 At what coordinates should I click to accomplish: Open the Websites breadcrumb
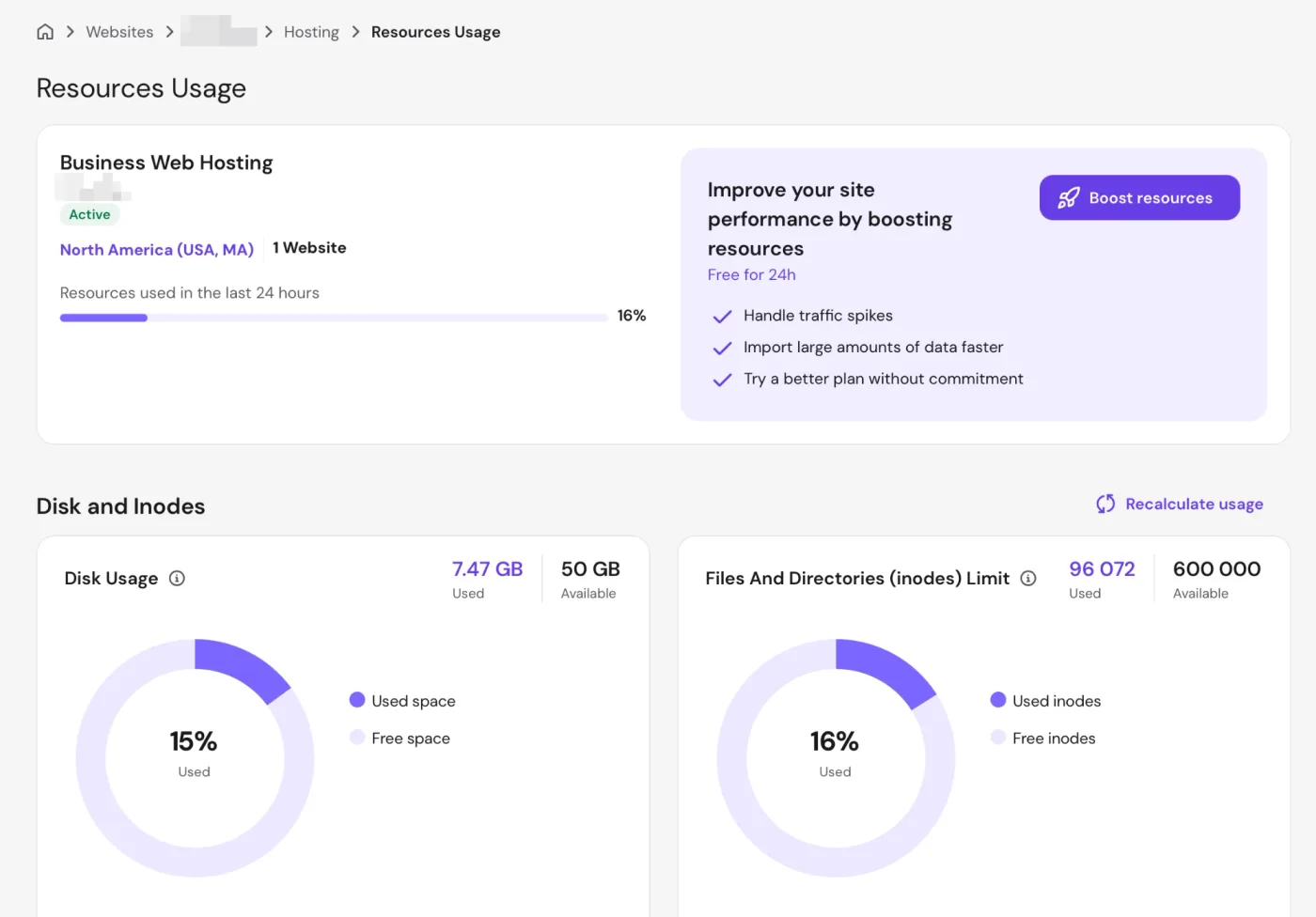click(x=119, y=32)
